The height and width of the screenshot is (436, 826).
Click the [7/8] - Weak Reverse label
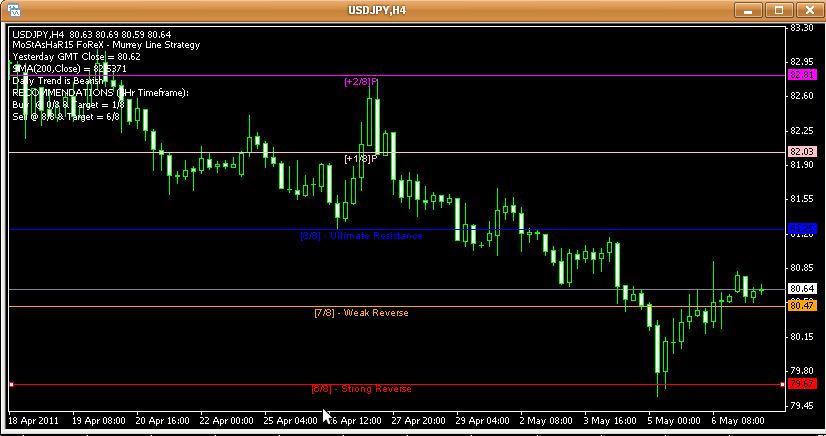[x=361, y=313]
